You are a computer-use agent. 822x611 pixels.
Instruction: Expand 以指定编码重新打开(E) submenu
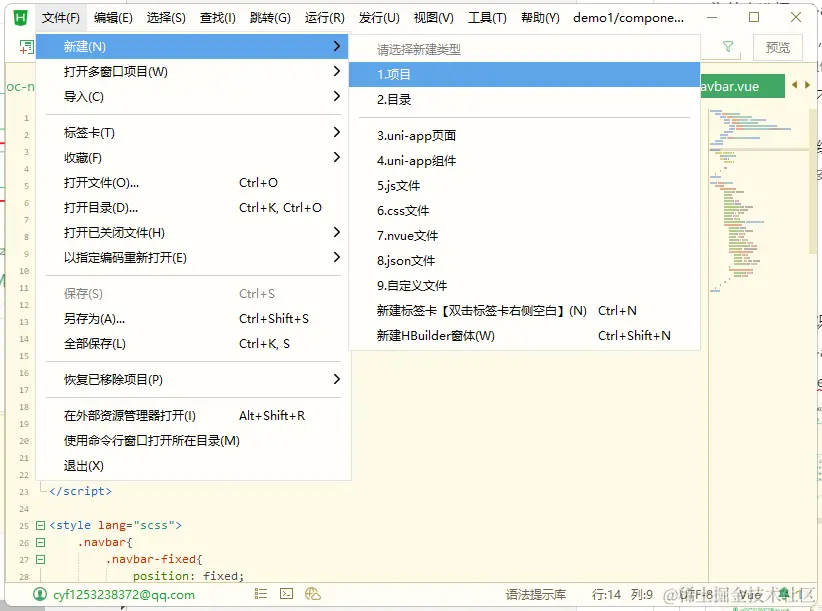pyautogui.click(x=192, y=257)
